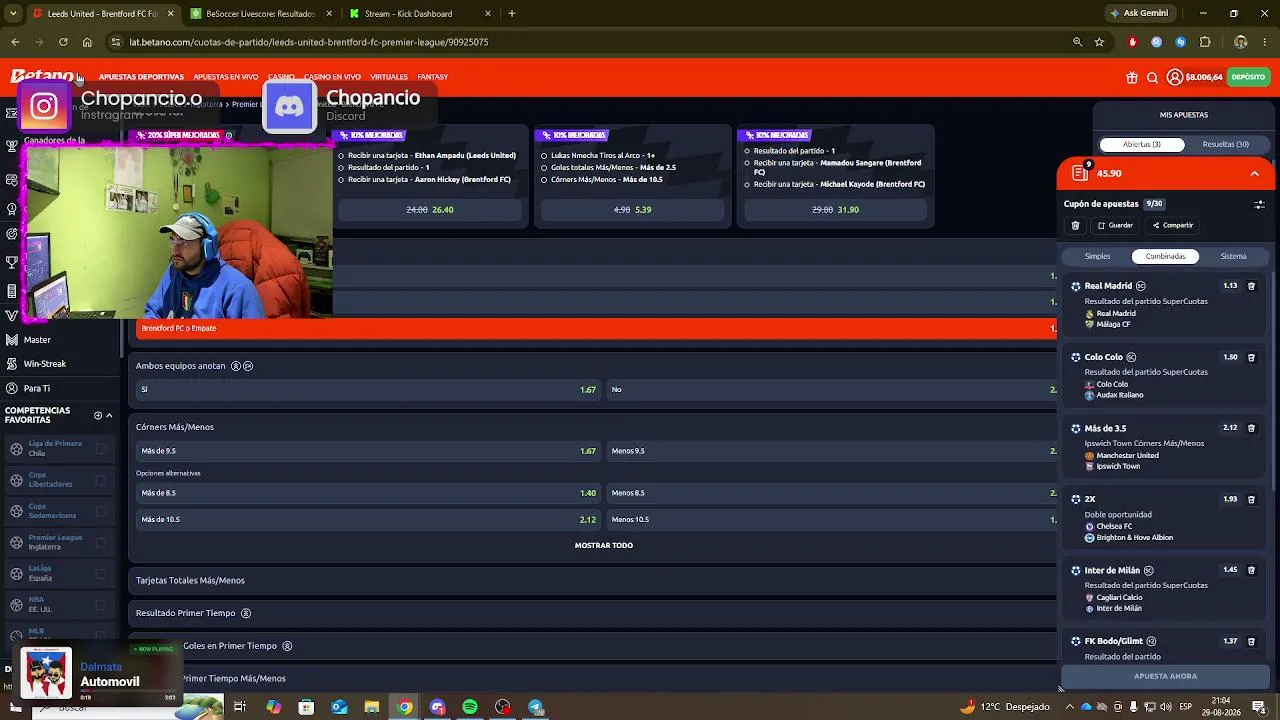Collapse the Competencias Favoritas section
This screenshot has width=1280, height=720.
coord(109,415)
